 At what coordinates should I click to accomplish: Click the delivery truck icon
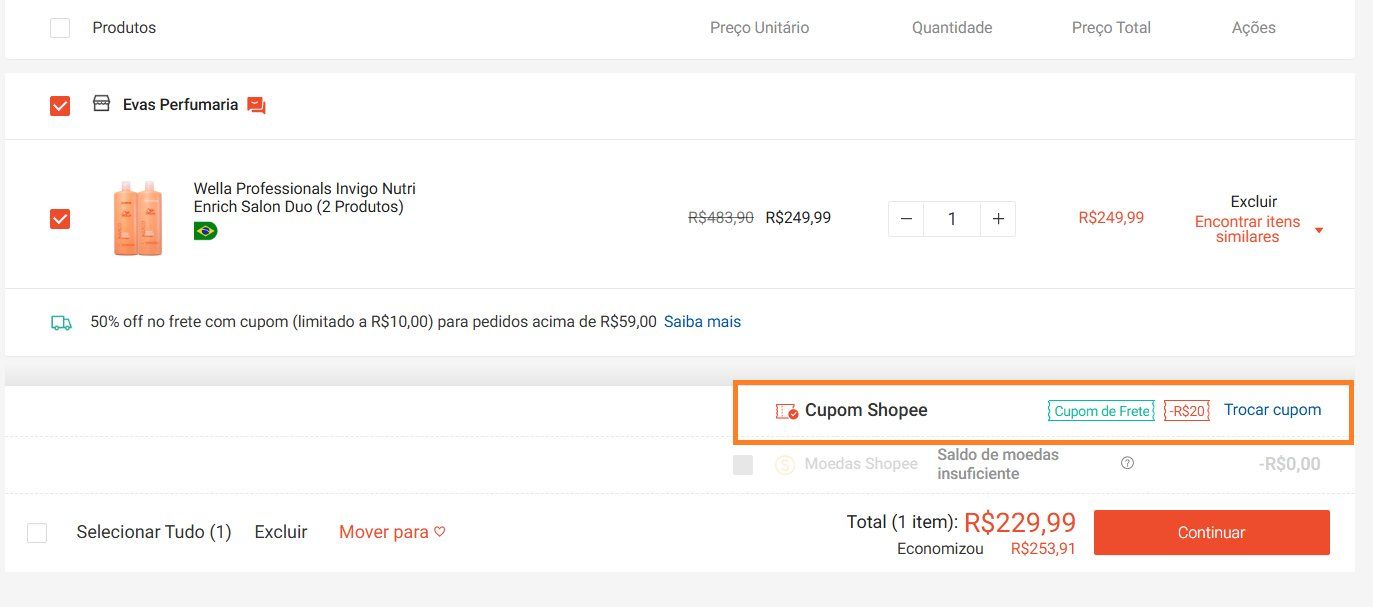tap(61, 322)
